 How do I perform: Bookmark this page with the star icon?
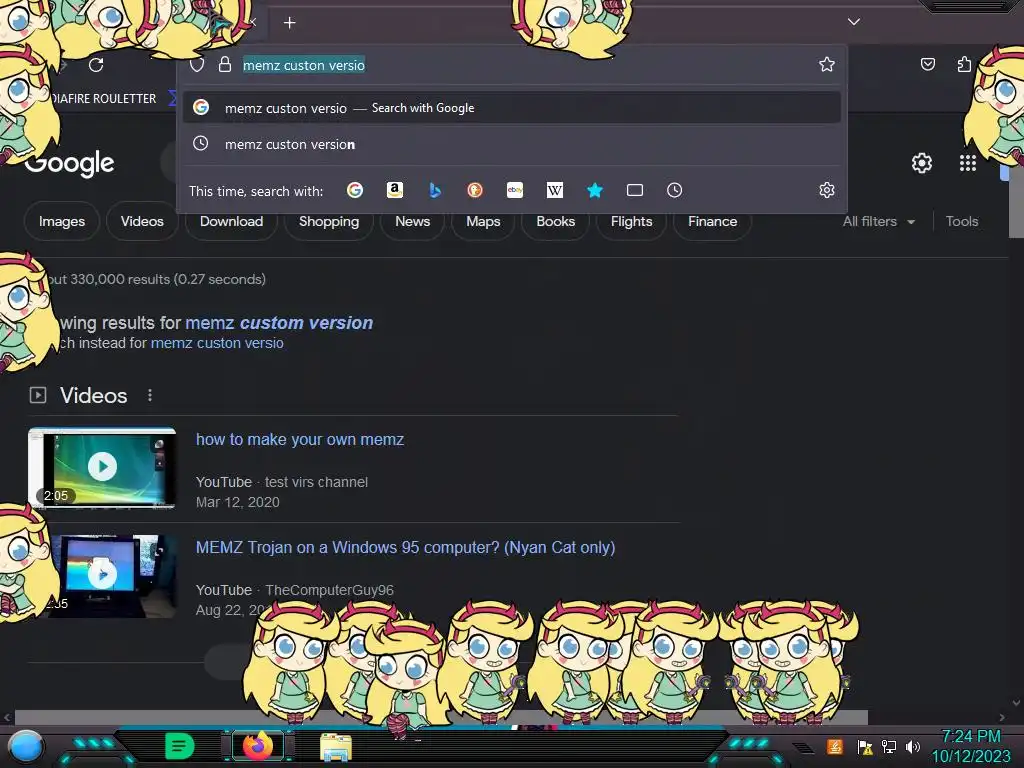pos(827,64)
